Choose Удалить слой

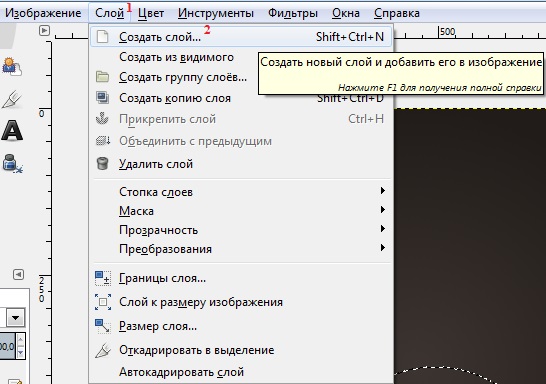point(241,164)
